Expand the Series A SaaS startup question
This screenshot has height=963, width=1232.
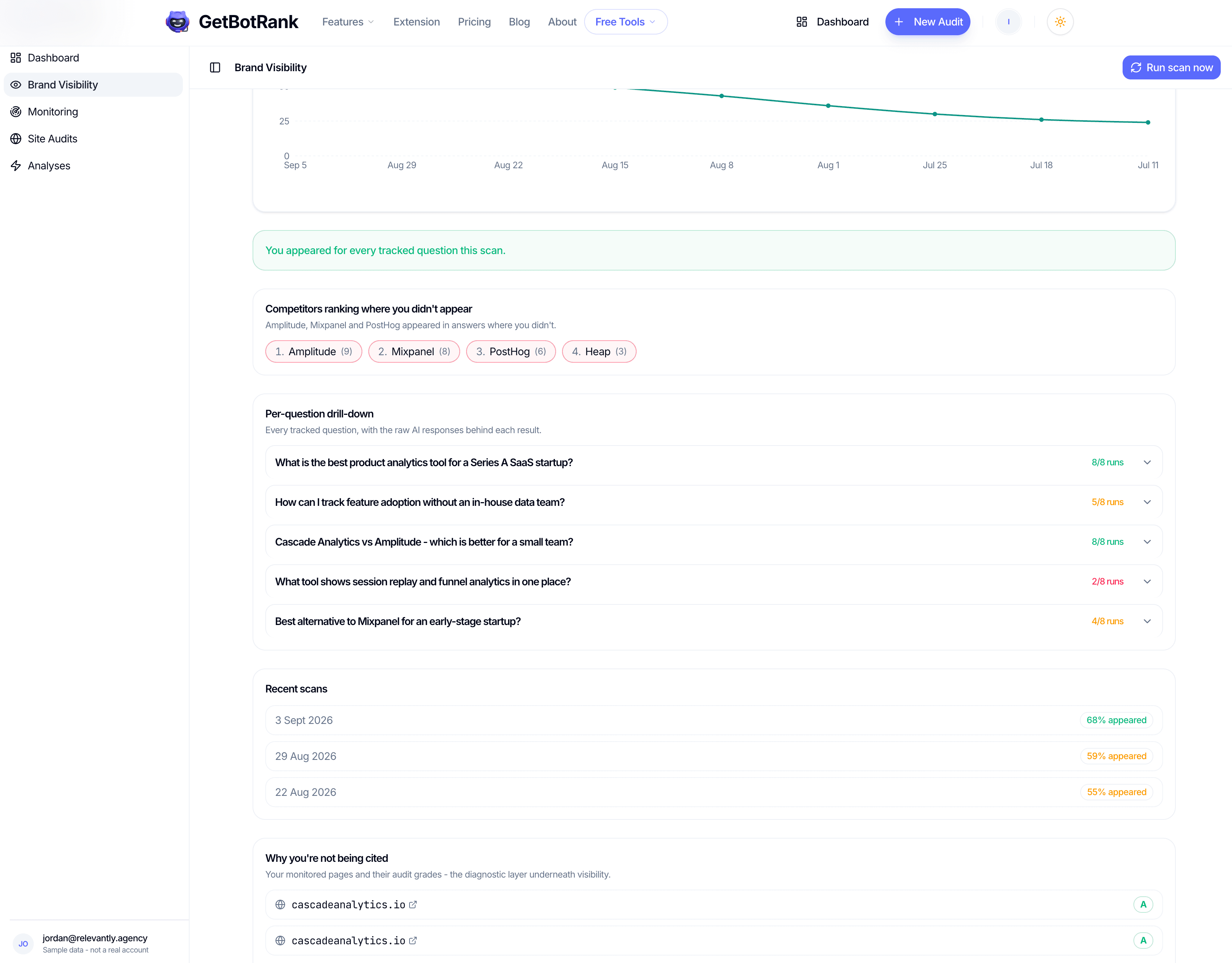[713, 463]
